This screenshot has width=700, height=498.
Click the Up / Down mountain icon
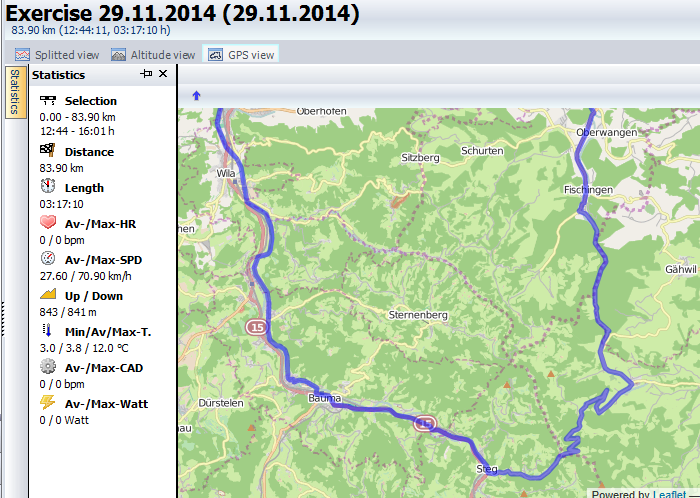[x=48, y=295]
